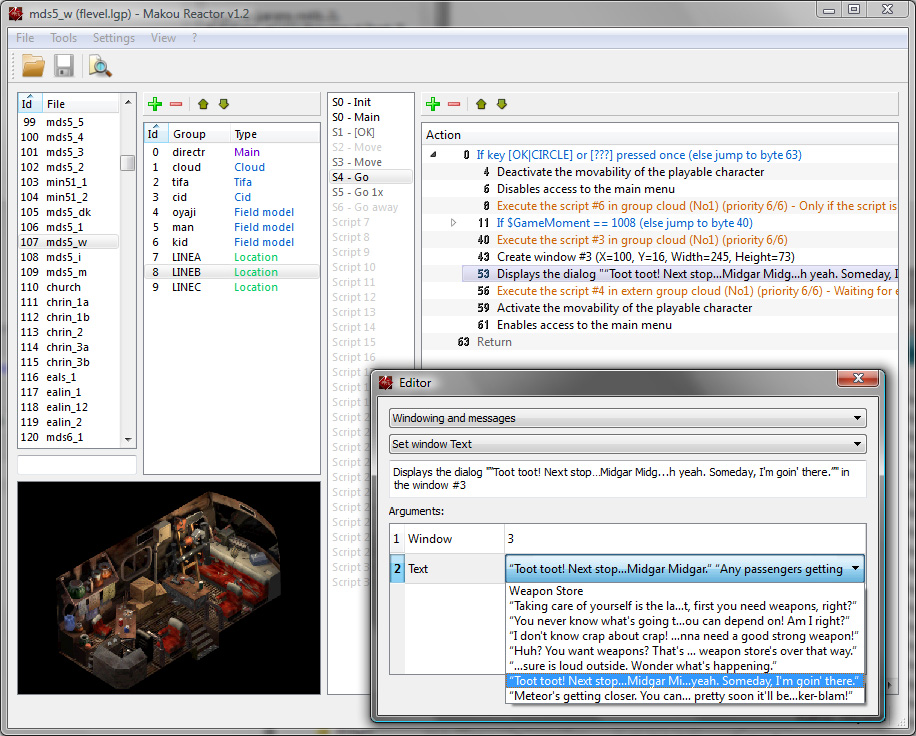Image resolution: width=916 pixels, height=736 pixels.
Task: Select the Displays the dialog action row
Action: (660, 274)
